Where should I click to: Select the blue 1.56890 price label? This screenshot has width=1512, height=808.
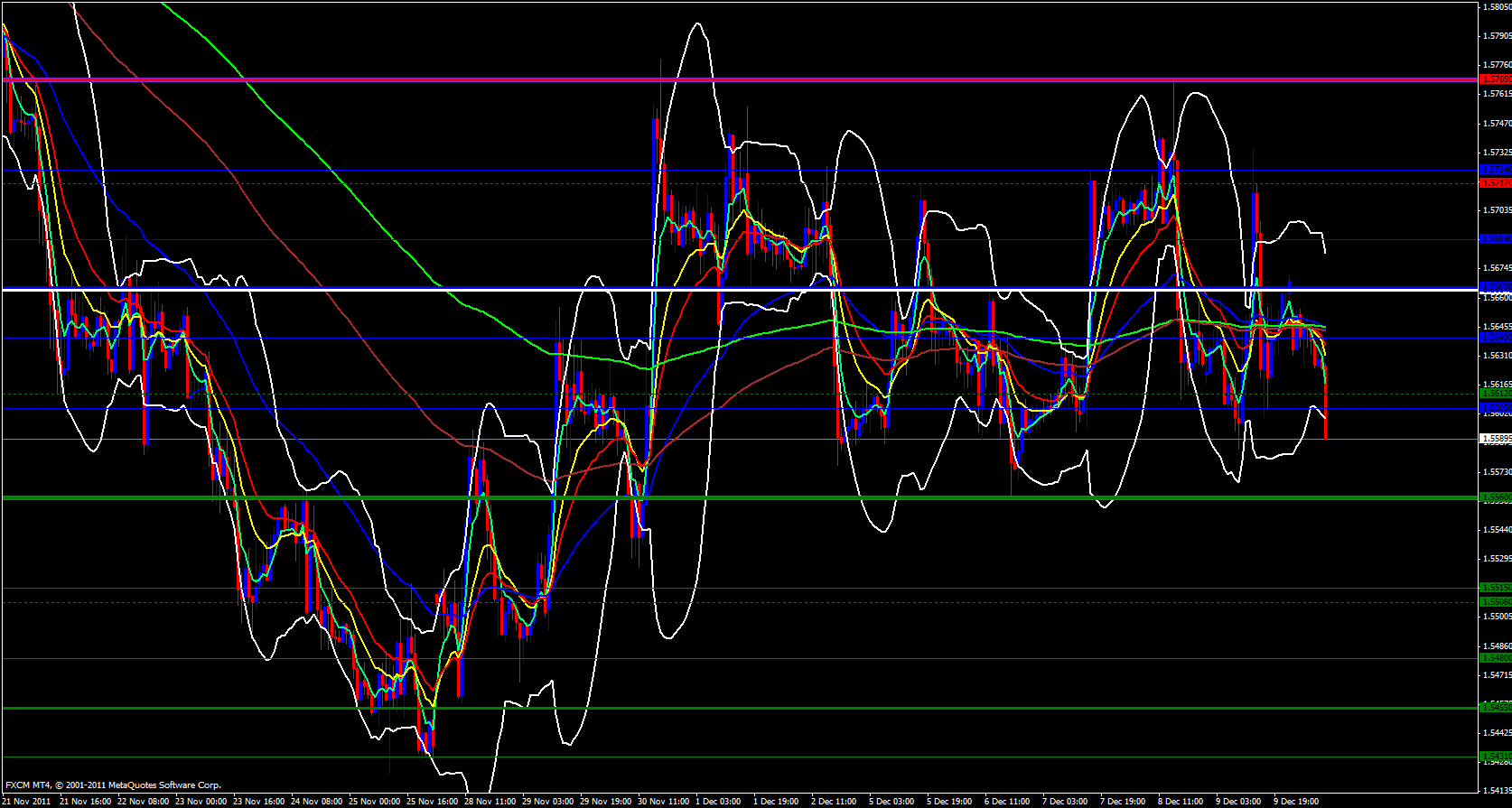pos(1495,239)
